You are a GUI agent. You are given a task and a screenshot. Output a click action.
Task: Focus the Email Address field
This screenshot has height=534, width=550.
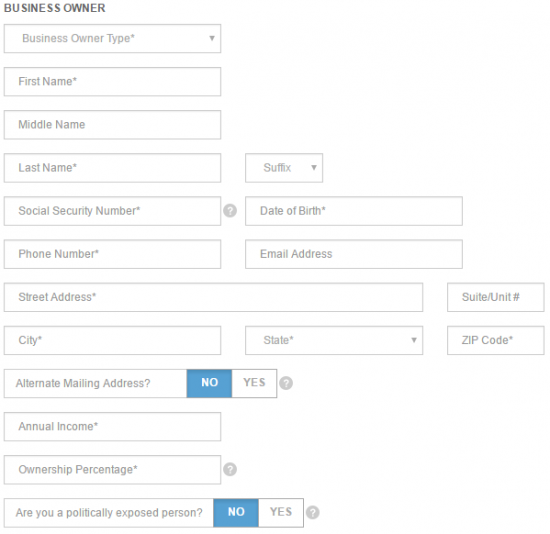(x=354, y=254)
